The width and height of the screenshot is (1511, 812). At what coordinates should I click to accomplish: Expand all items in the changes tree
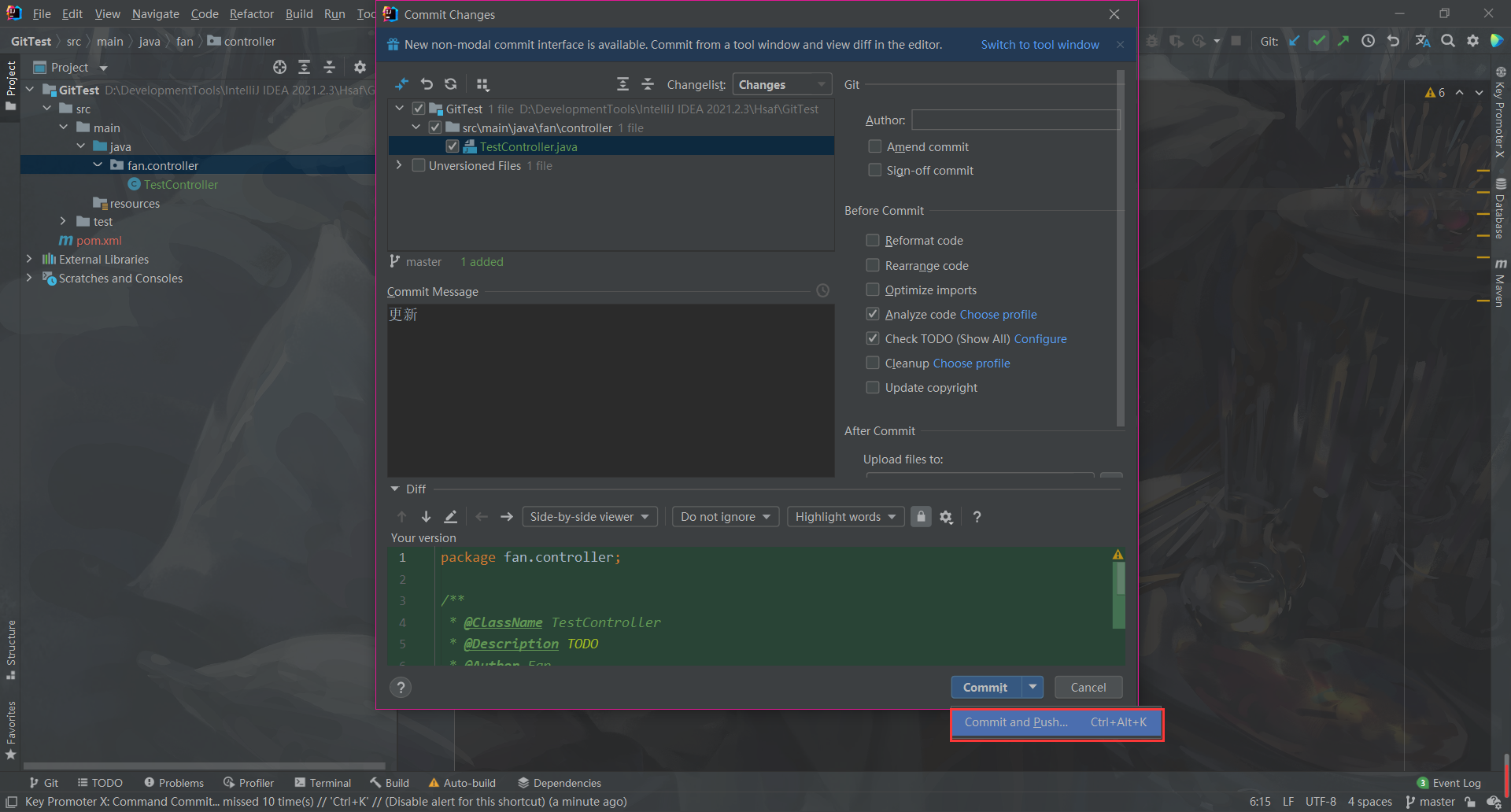[x=623, y=84]
